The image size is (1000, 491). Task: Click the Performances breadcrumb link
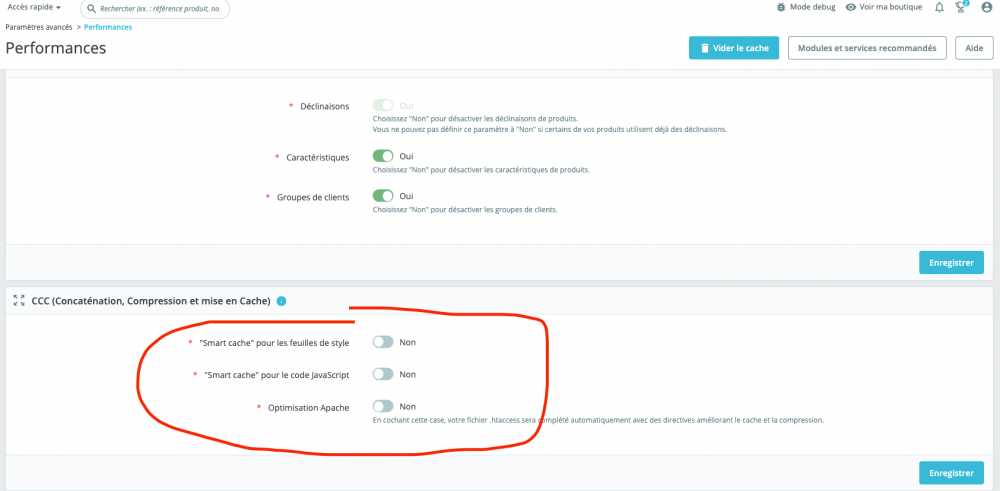[108, 27]
